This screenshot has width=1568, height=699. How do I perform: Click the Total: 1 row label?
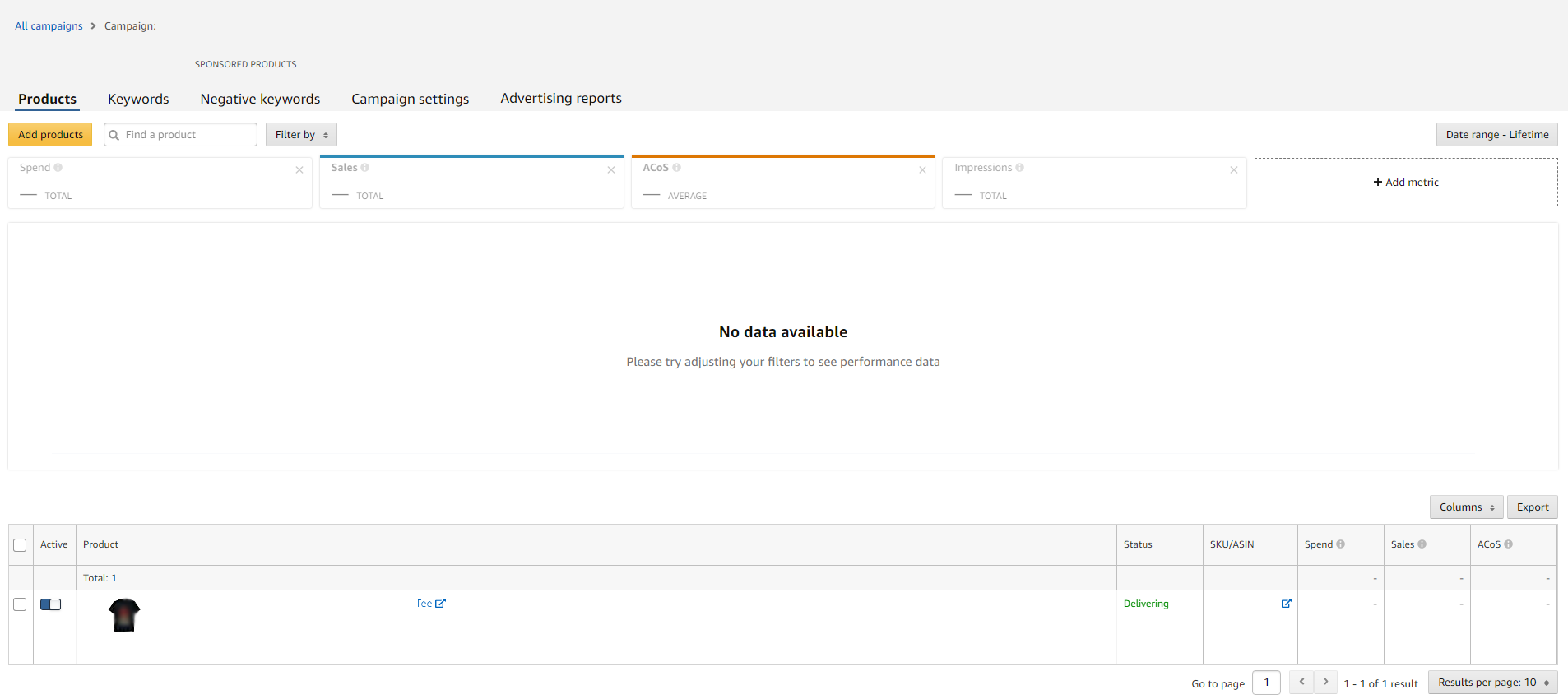click(x=100, y=578)
